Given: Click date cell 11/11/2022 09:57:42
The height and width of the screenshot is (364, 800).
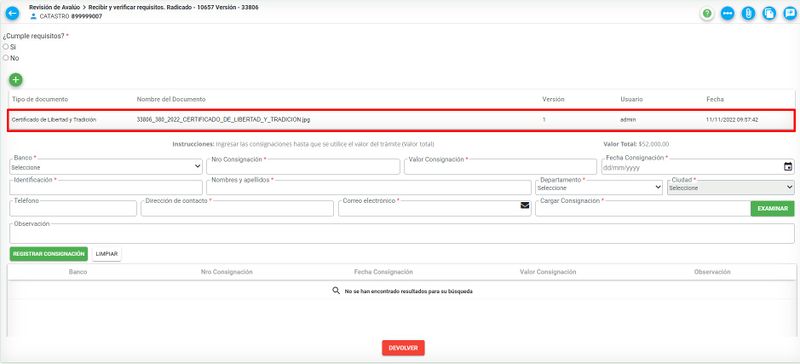Looking at the screenshot, I should point(732,119).
